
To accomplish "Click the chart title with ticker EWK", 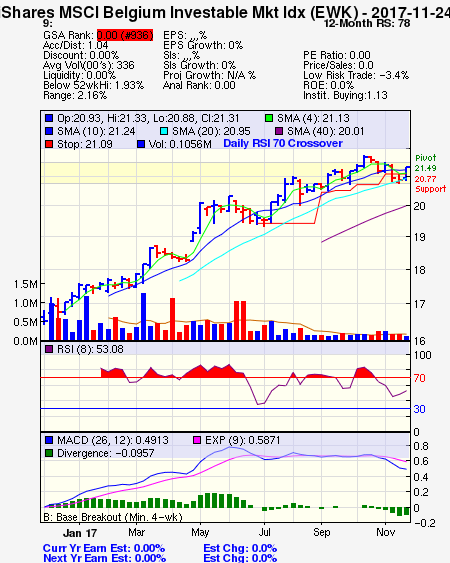I will (x=225, y=13).
